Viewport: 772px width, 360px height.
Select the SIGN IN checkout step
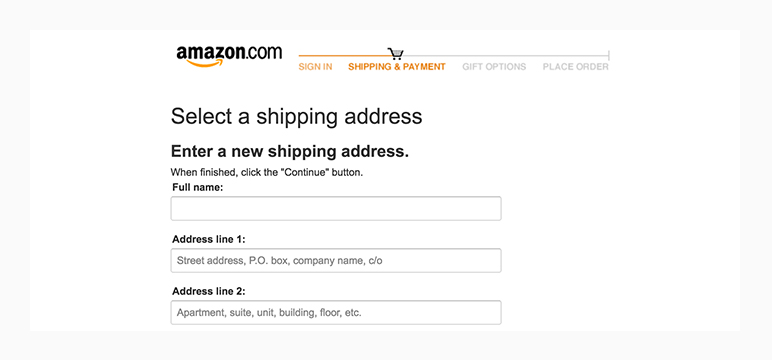tap(315, 67)
